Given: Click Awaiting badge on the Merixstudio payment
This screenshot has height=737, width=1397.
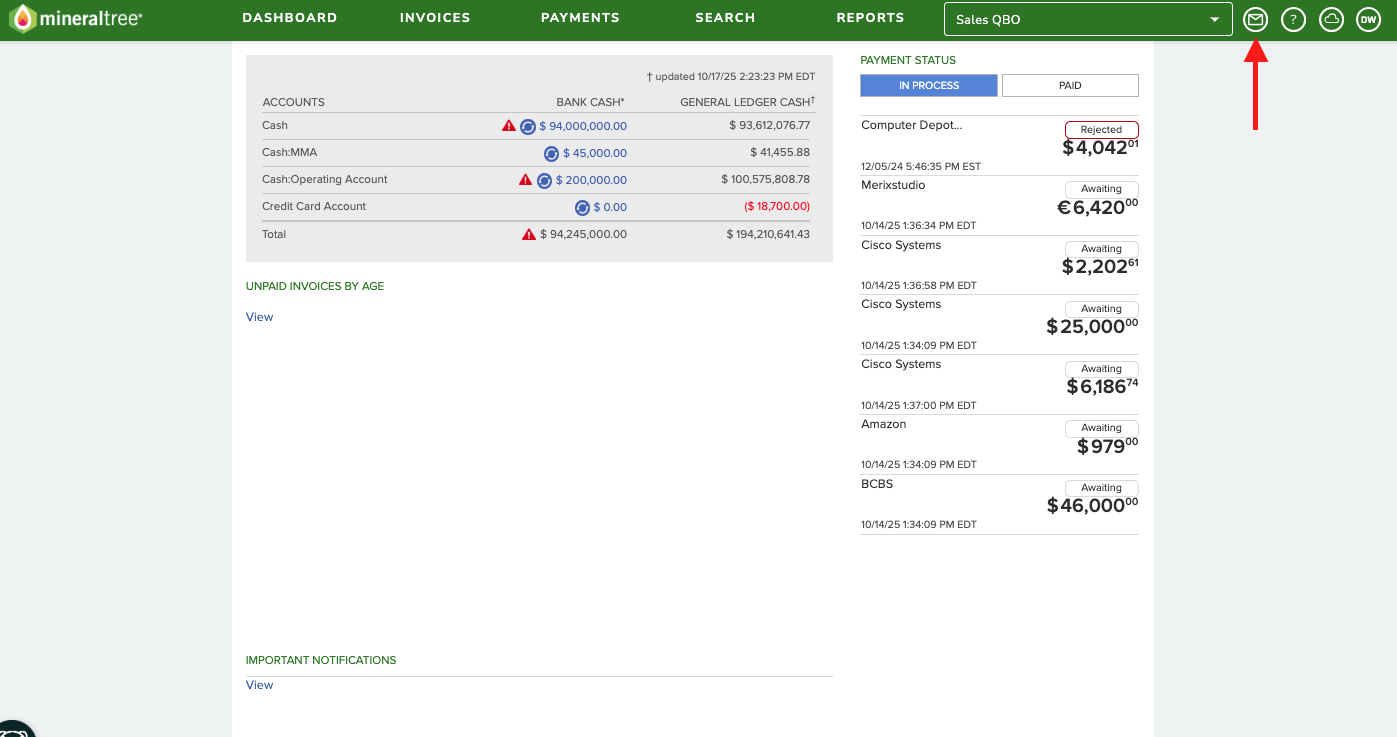Looking at the screenshot, I should click(1101, 189).
